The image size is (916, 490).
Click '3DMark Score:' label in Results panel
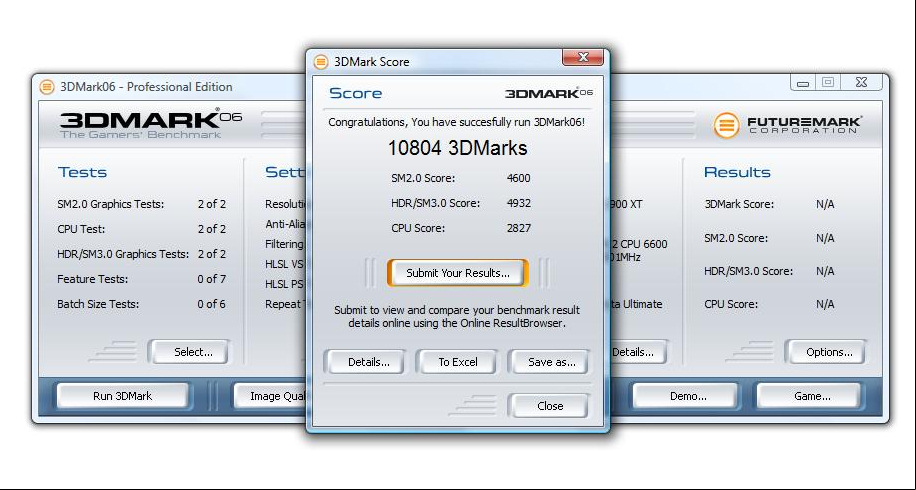(x=739, y=204)
